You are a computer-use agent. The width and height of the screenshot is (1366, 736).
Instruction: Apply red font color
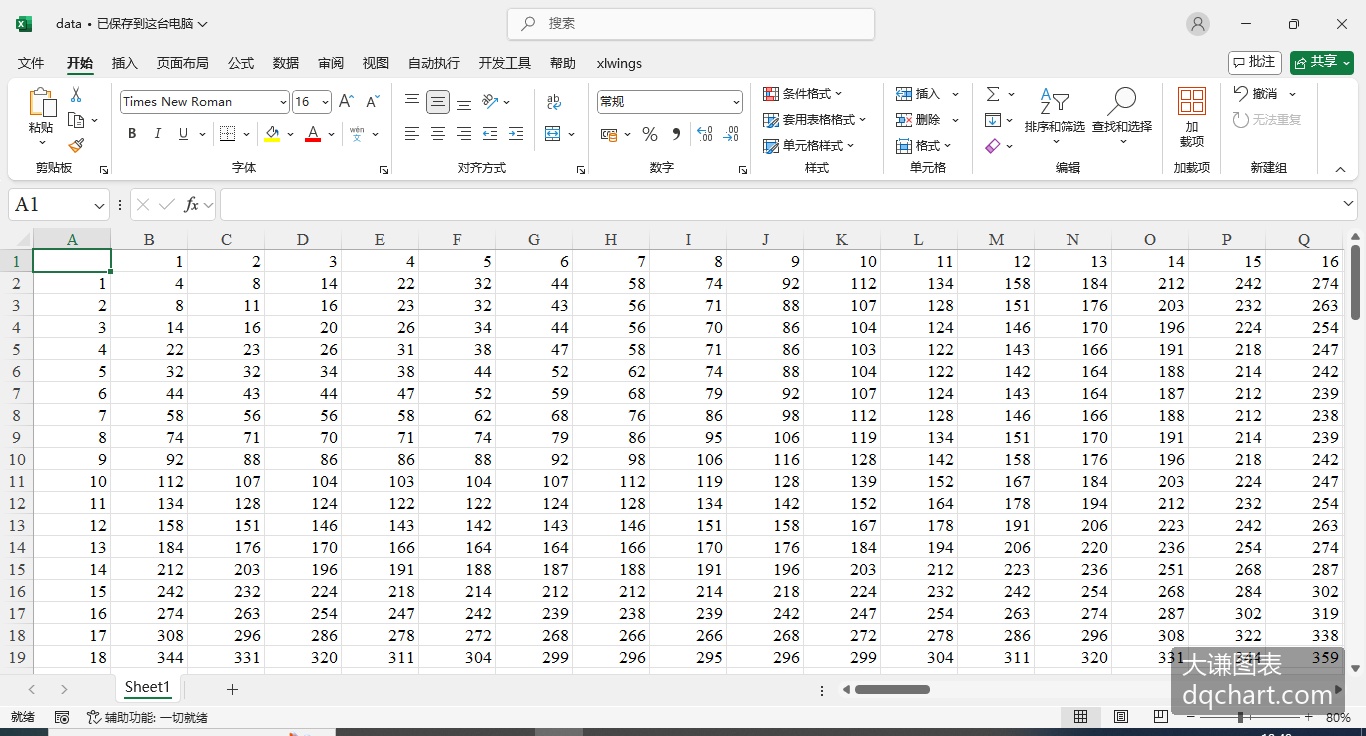coord(313,134)
